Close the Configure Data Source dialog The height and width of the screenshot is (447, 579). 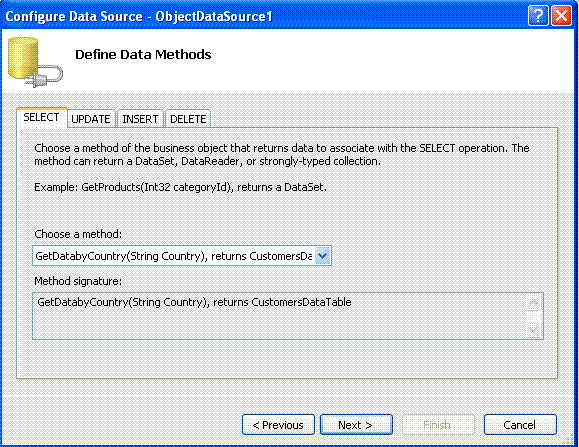[x=561, y=16]
